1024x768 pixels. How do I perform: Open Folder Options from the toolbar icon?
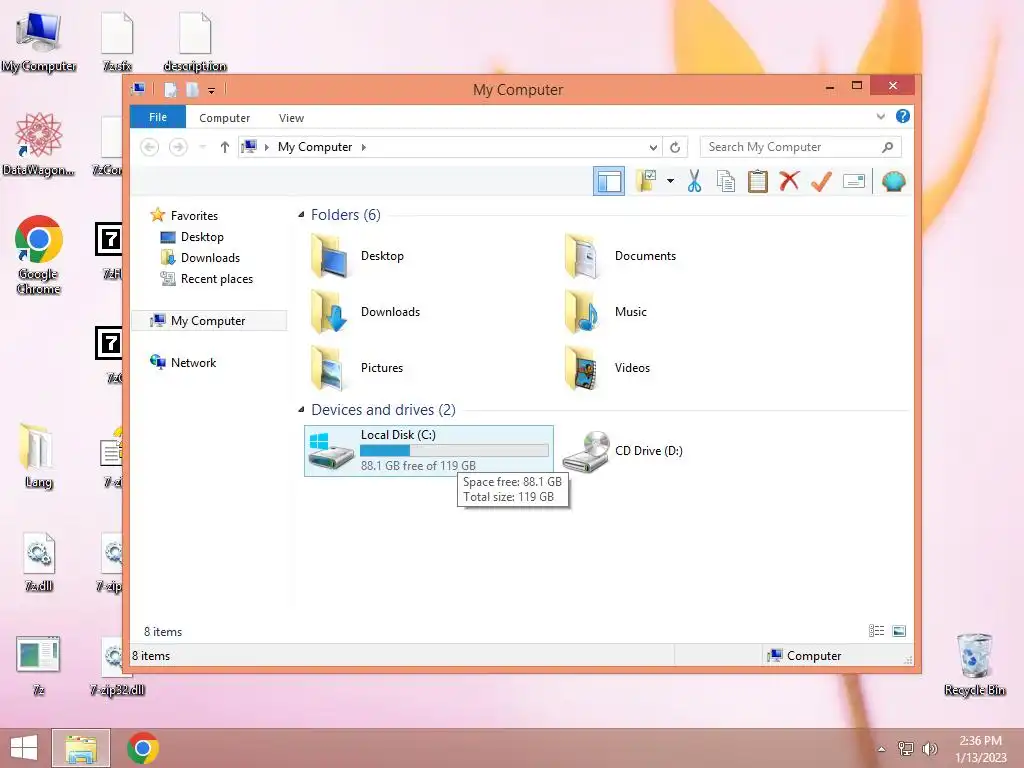tap(646, 181)
